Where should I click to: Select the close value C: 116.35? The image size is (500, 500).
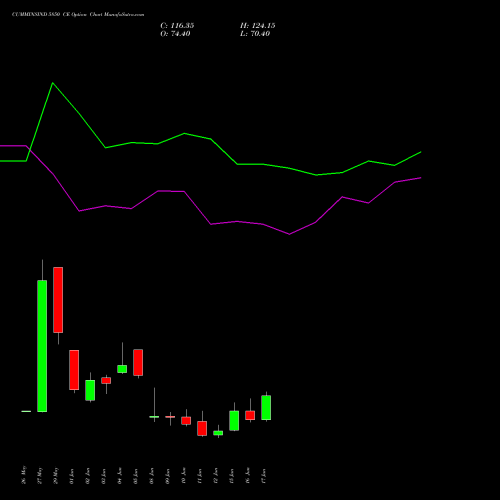(x=177, y=26)
